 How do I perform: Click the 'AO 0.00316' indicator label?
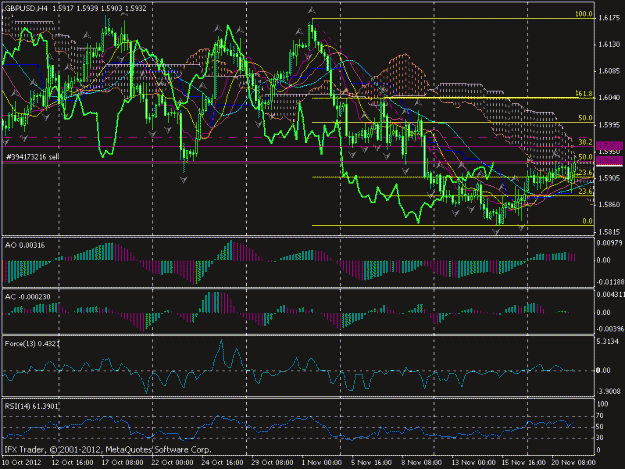coord(25,245)
